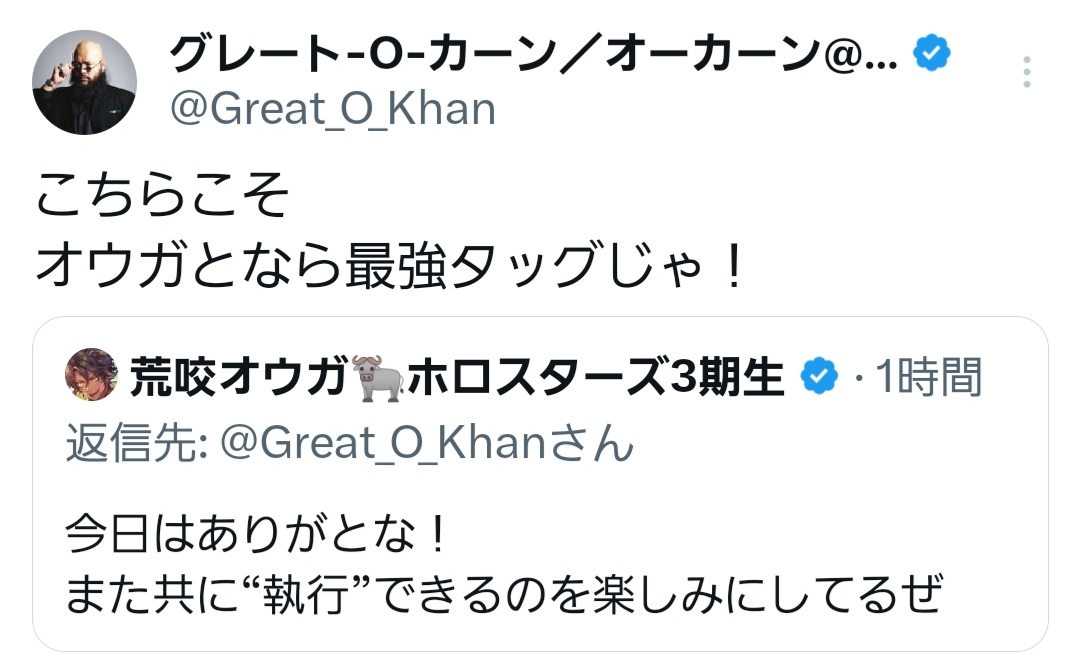Open the @Great_O_Khan handle under the name
1080x665 pixels.
333,108
